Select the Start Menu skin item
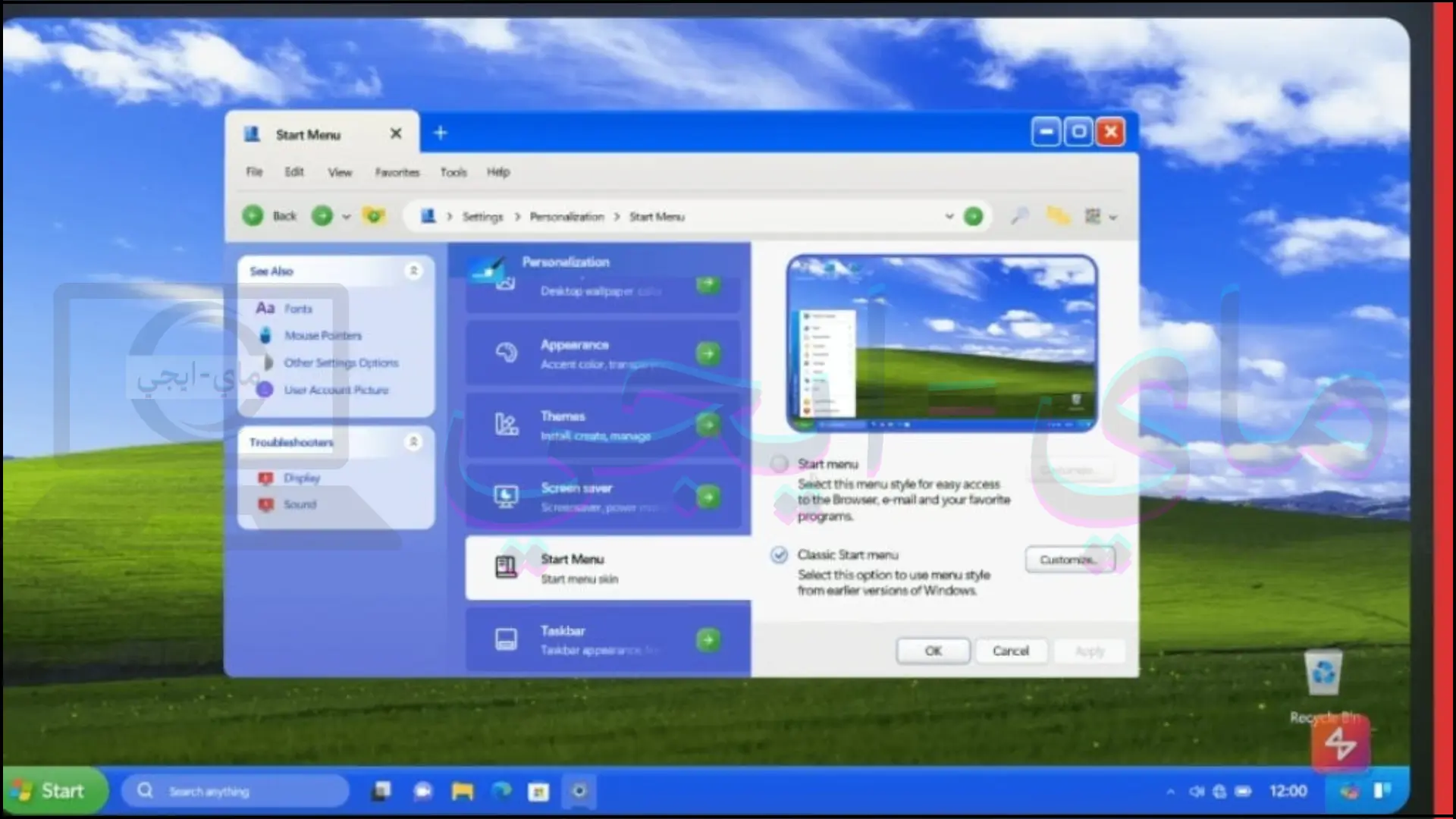 pos(608,568)
